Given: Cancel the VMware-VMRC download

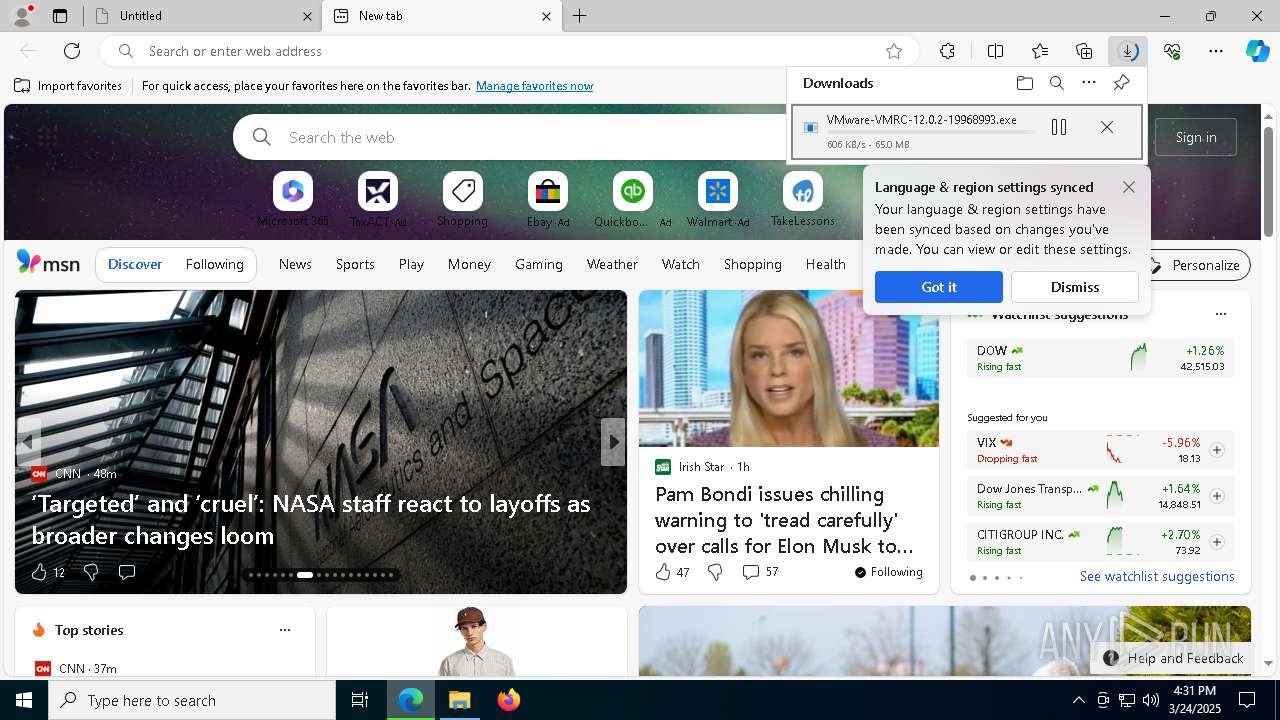Looking at the screenshot, I should tap(1107, 127).
